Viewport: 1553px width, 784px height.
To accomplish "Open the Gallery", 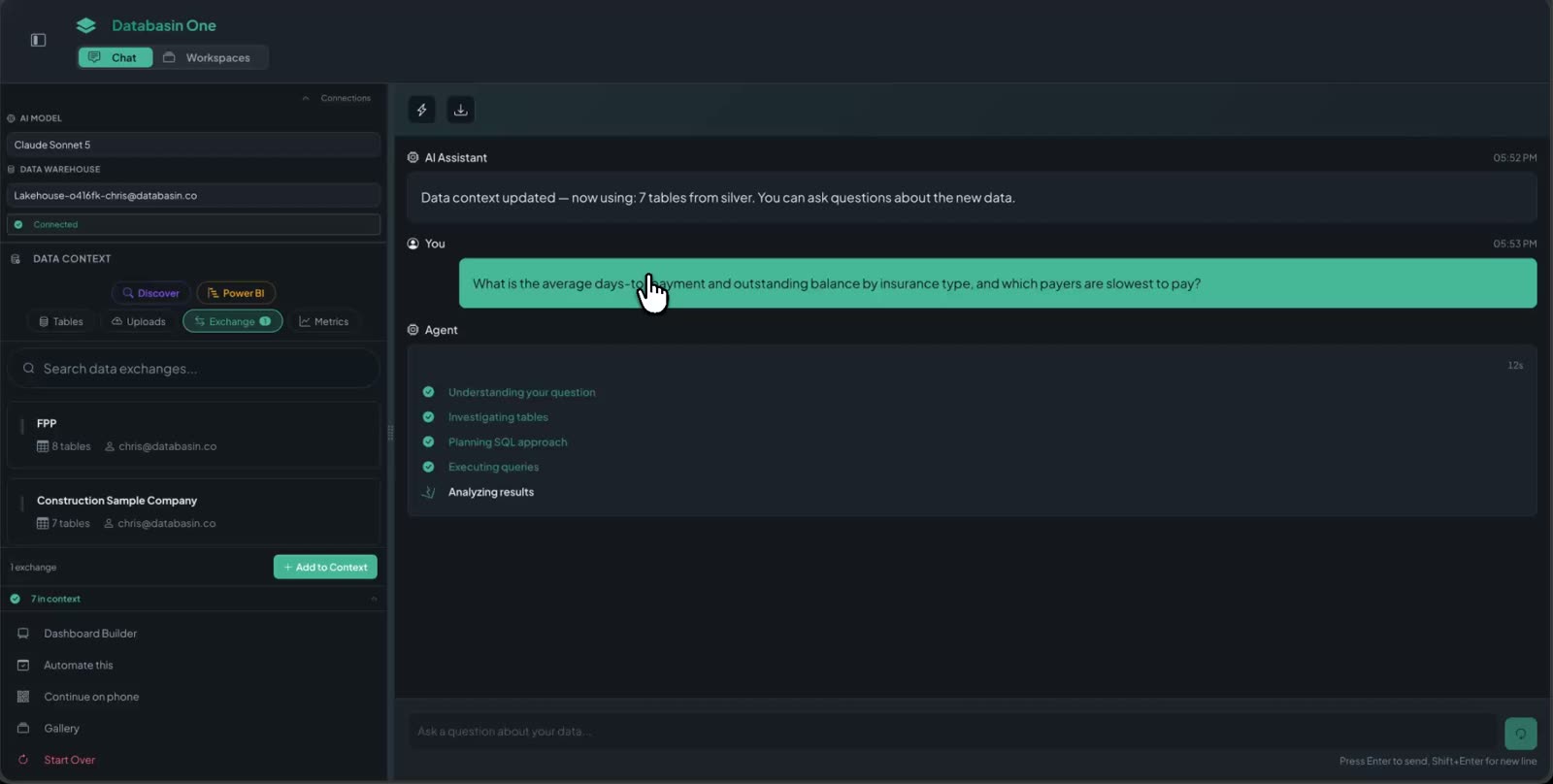I will tap(61, 729).
